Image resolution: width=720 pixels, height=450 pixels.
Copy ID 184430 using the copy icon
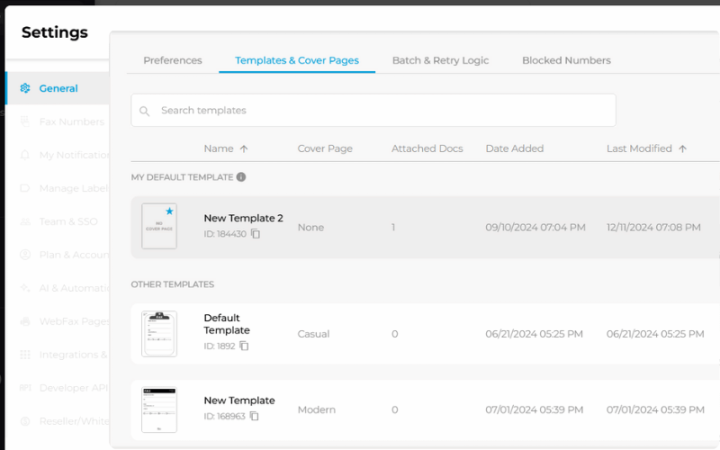(256, 234)
